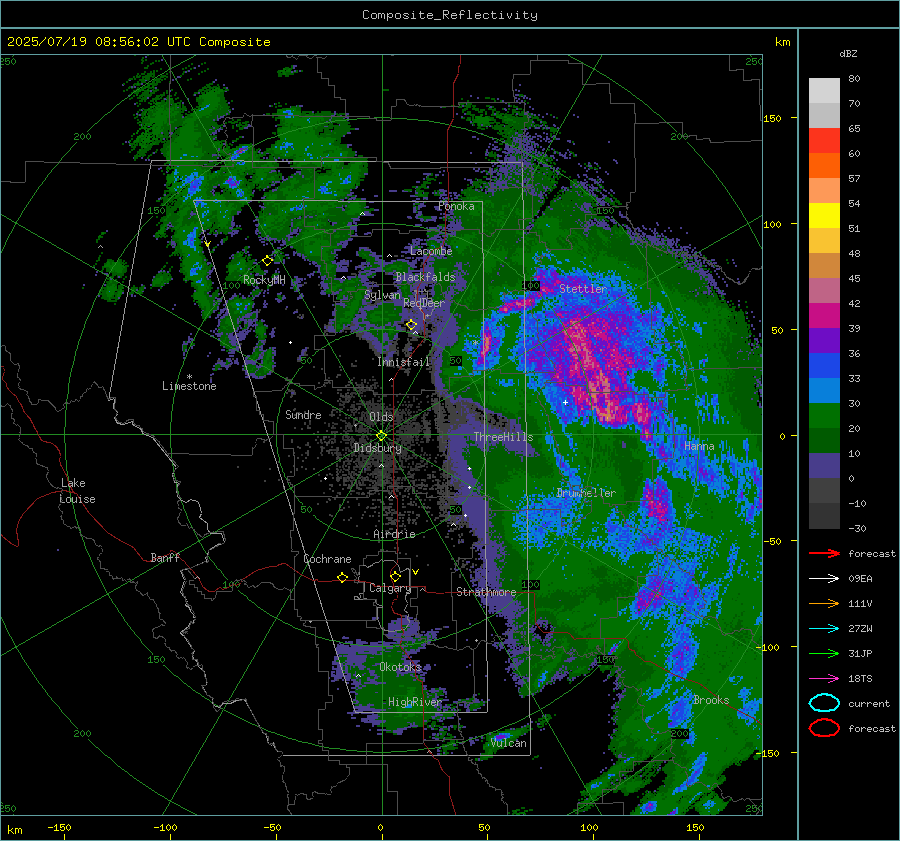Select the bright yellow swatch between 54 and 51
This screenshot has height=841, width=900.
coord(824,215)
